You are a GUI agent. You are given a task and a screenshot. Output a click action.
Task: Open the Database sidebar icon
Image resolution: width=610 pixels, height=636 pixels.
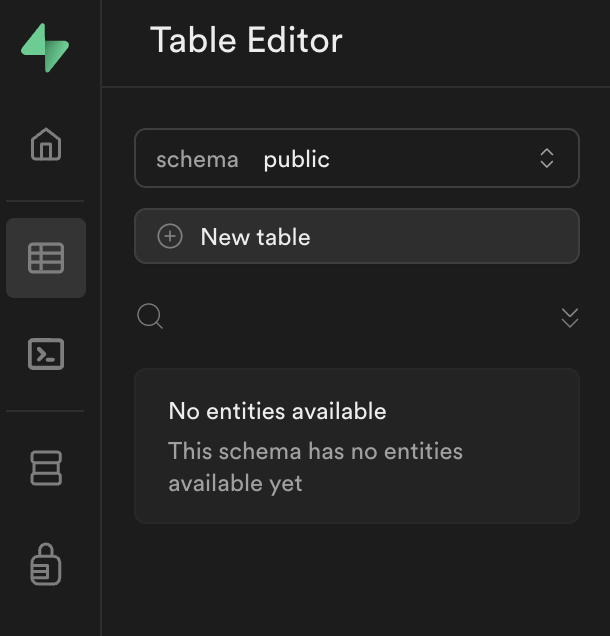click(46, 467)
